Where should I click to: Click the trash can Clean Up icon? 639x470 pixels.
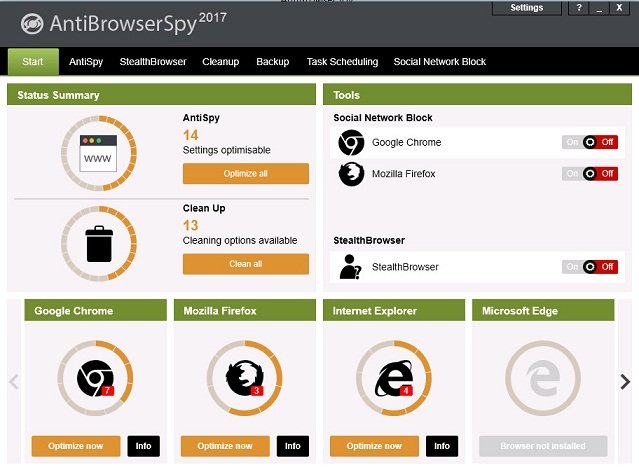tap(99, 244)
